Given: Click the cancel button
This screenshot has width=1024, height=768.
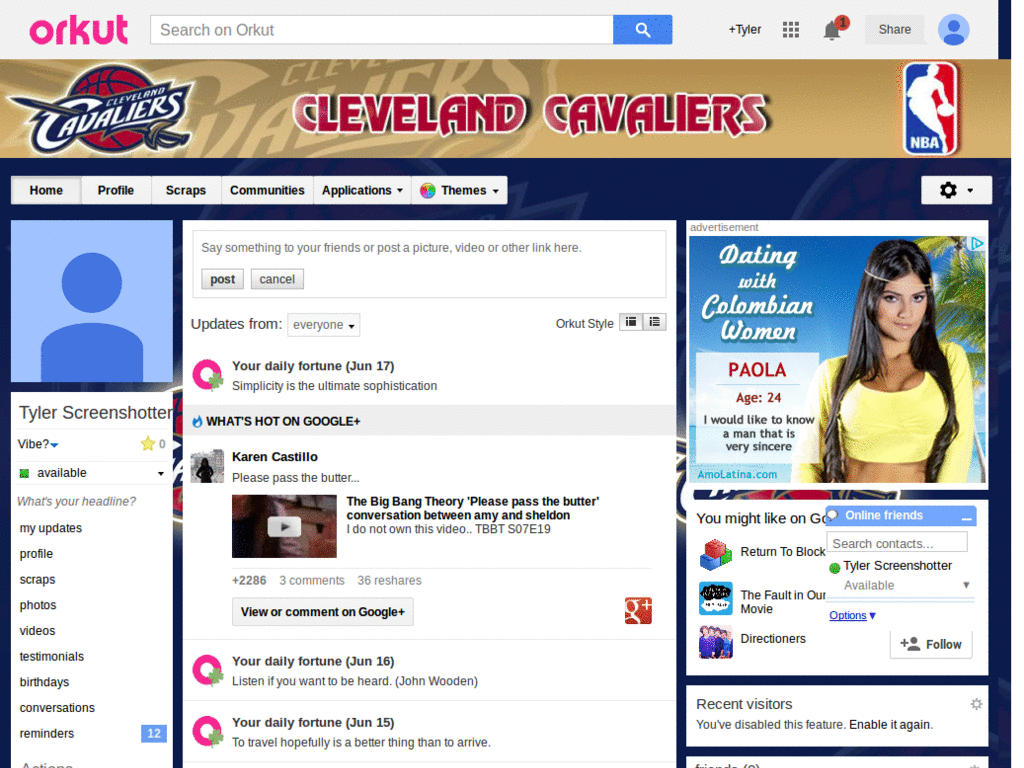Looking at the screenshot, I should coord(277,280).
